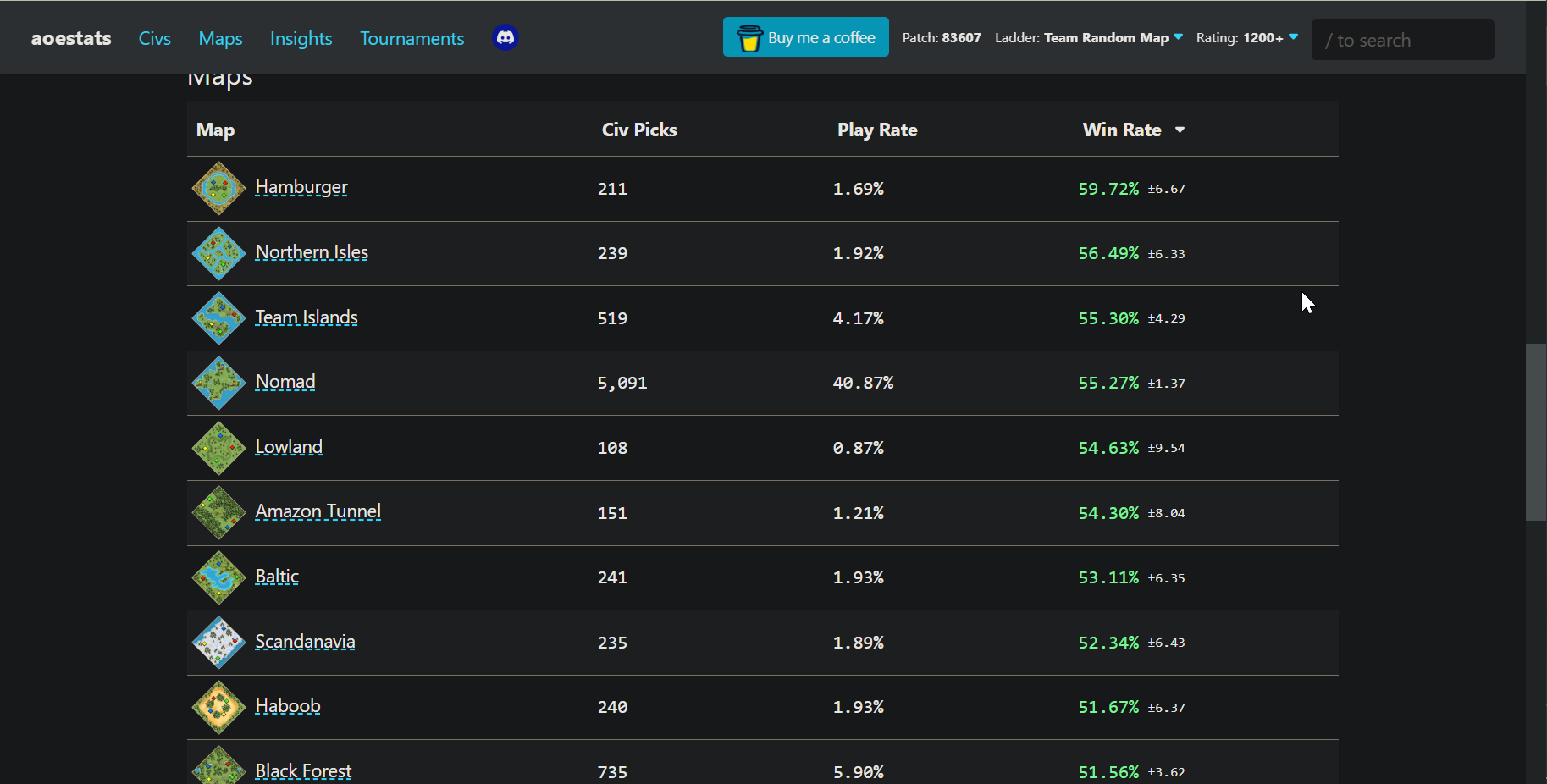The height and width of the screenshot is (784, 1547).
Task: Expand the Ladder Team Random Map dropdown
Action: [x=1089, y=37]
